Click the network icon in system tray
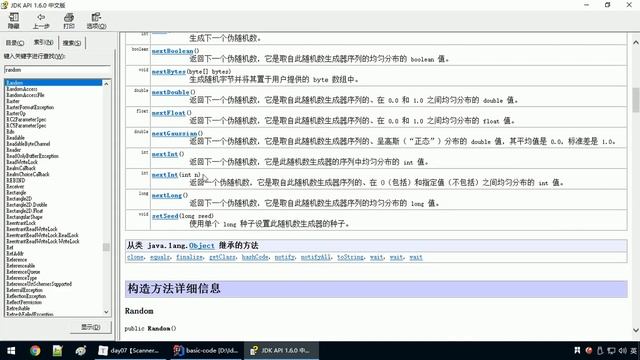Image resolution: width=640 pixels, height=360 pixels. tap(611, 351)
